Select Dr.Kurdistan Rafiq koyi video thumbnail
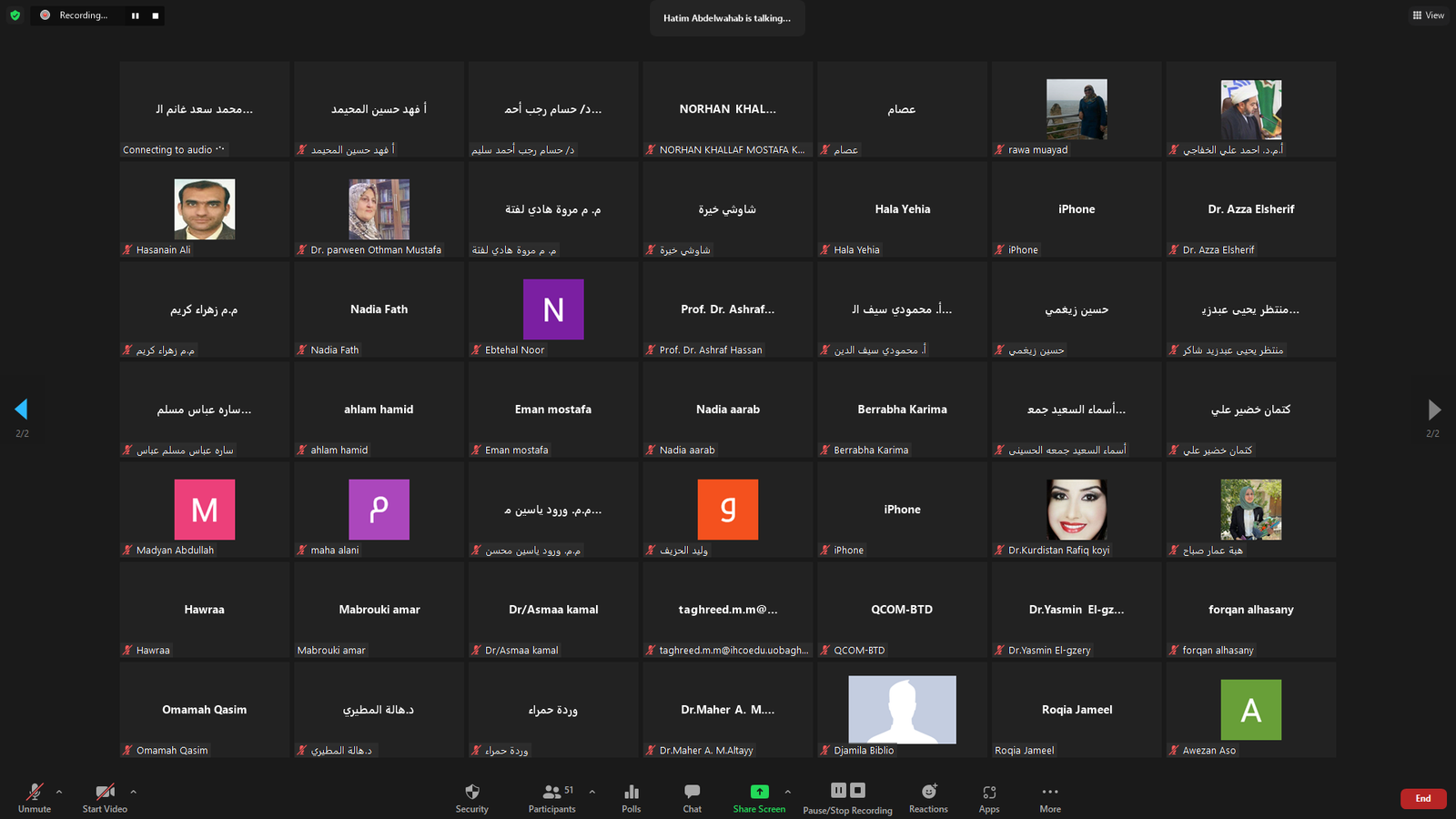The image size is (1456, 819). click(1077, 510)
